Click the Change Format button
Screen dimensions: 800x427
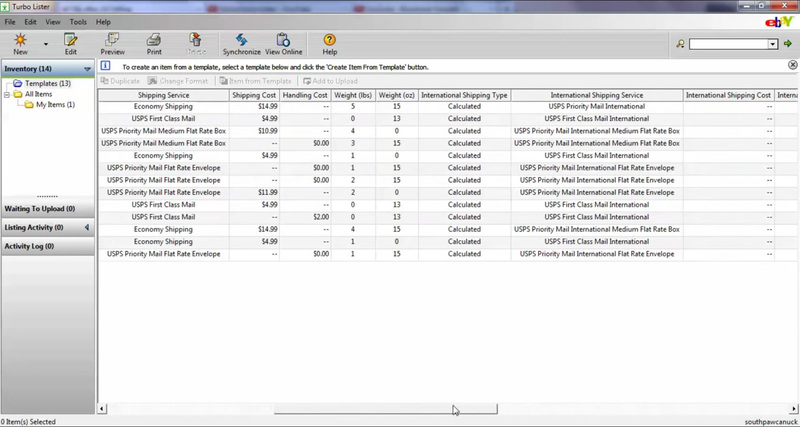pos(178,81)
